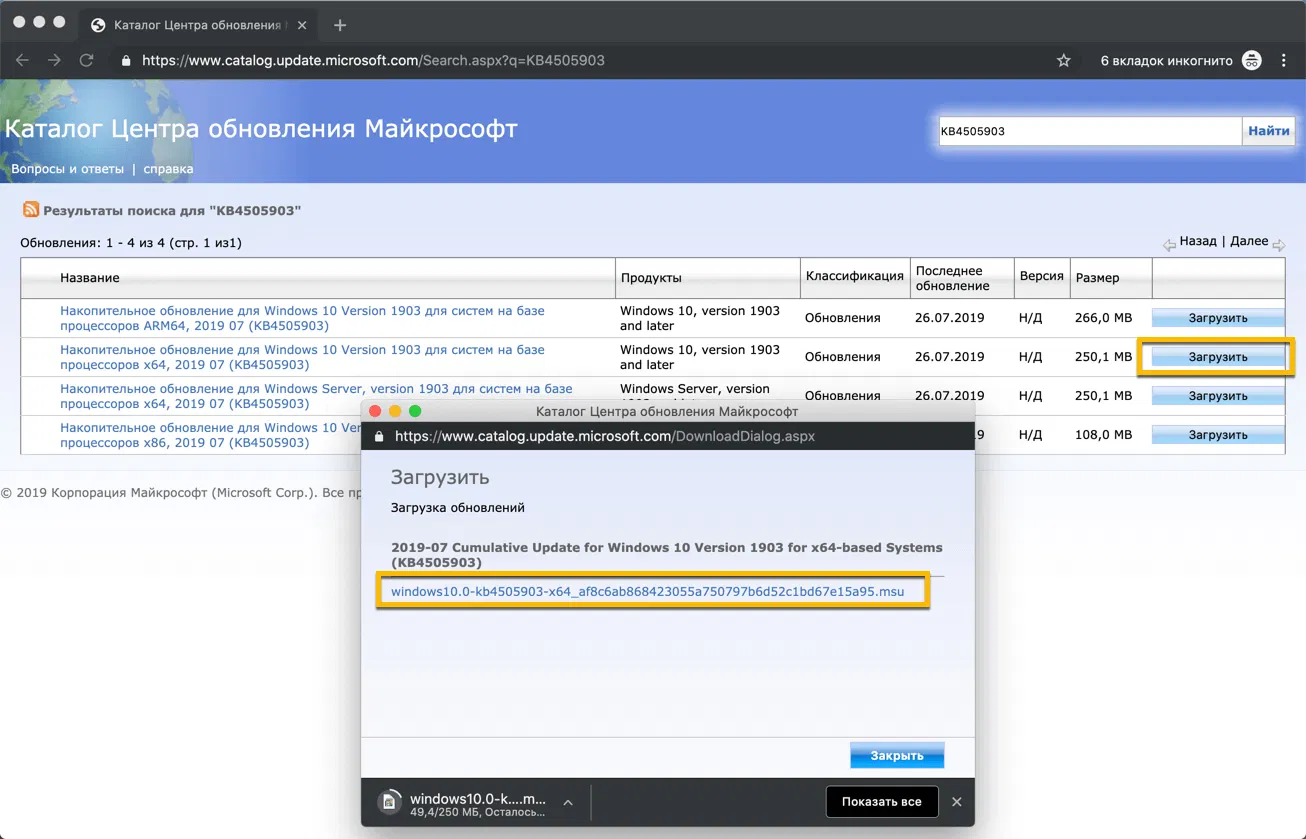Reload the page with the refresh icon
Image resolution: width=1306 pixels, height=839 pixels.
coord(87,60)
